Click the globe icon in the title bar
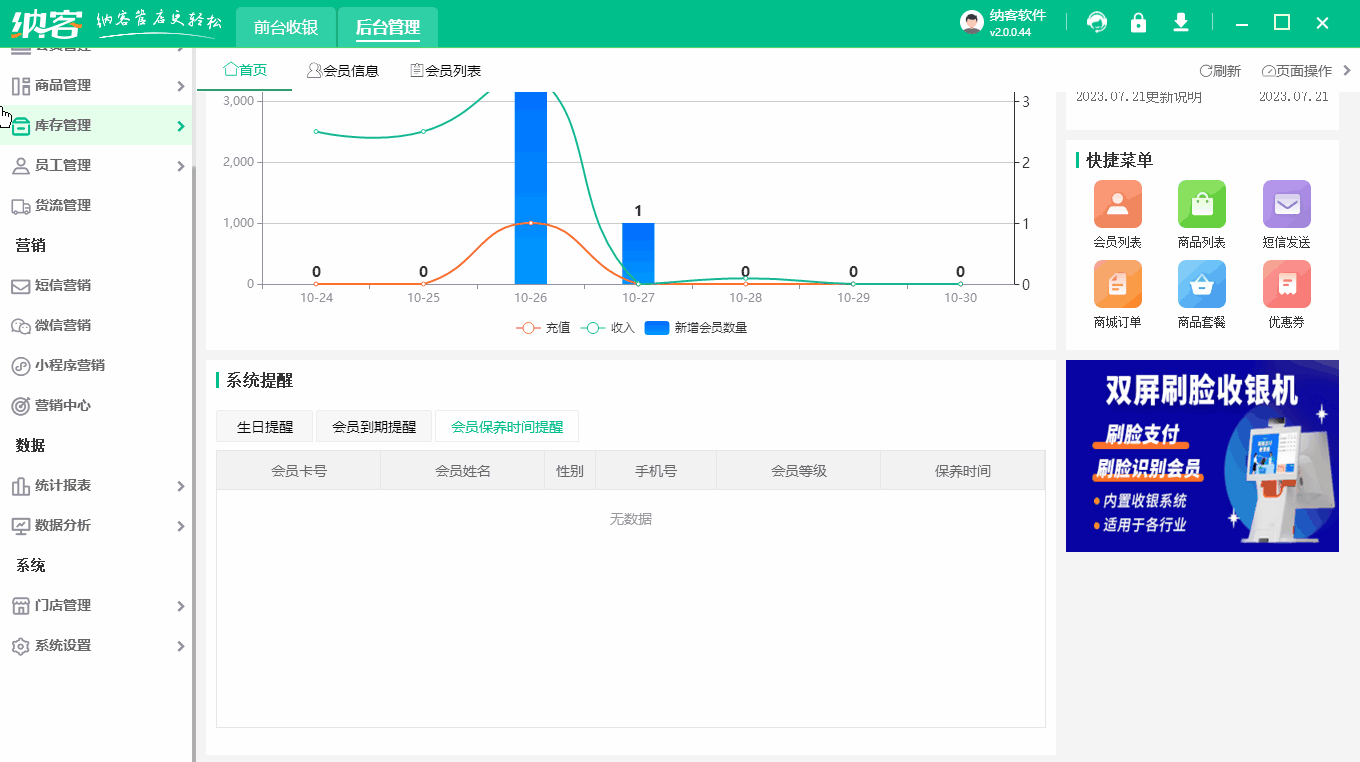1360x762 pixels. click(x=1097, y=21)
